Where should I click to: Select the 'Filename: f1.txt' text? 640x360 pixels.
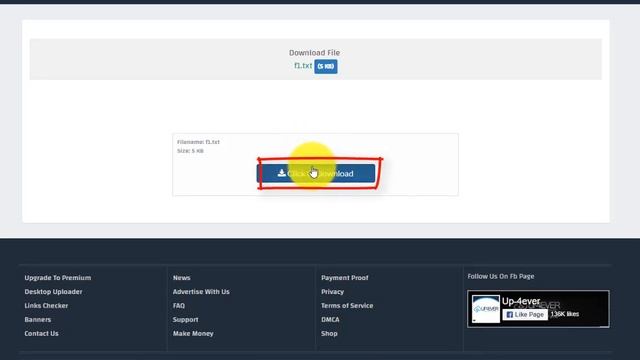click(x=198, y=142)
